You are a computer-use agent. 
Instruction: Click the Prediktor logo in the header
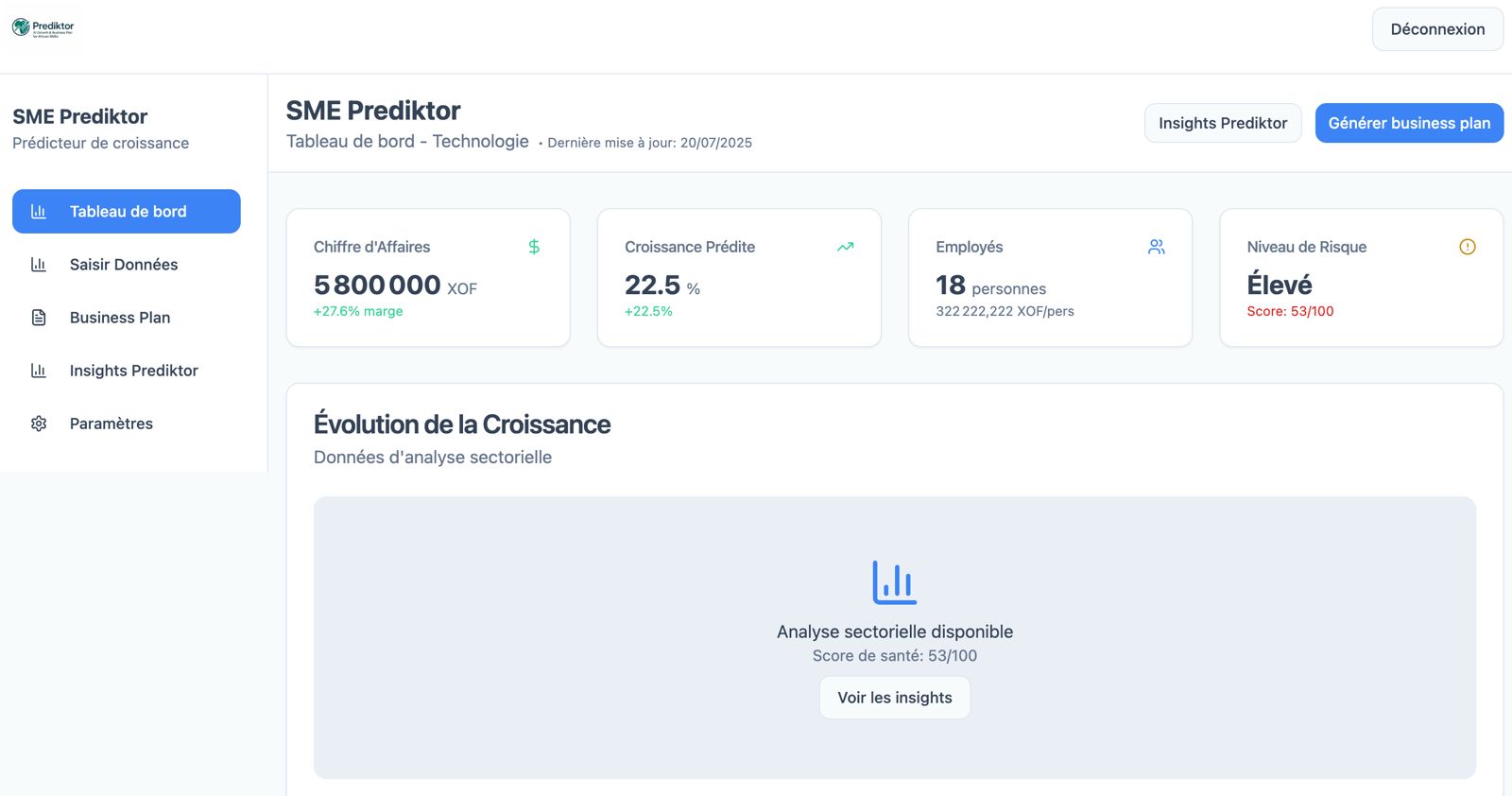pyautogui.click(x=43, y=28)
